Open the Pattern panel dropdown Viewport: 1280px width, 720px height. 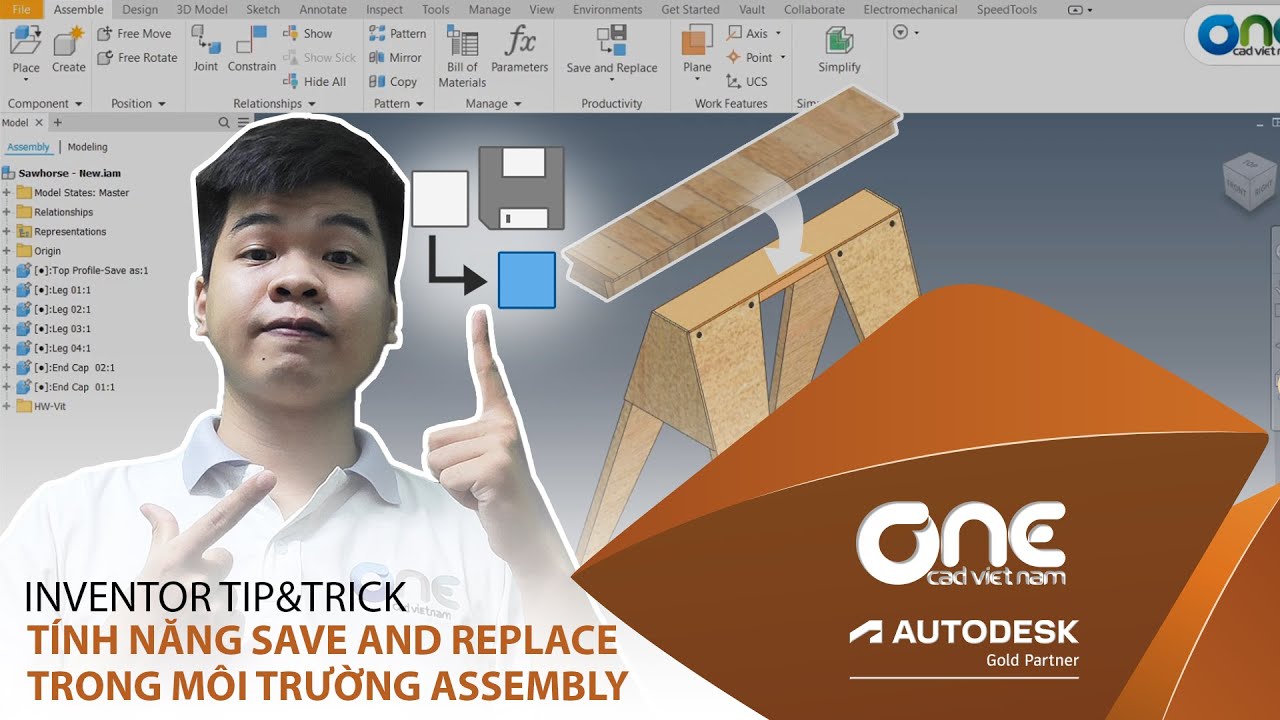419,104
